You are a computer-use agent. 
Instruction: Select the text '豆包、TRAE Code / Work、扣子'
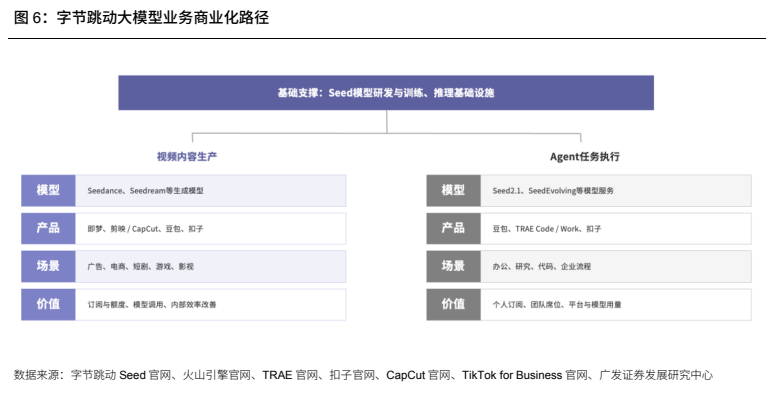pos(547,229)
